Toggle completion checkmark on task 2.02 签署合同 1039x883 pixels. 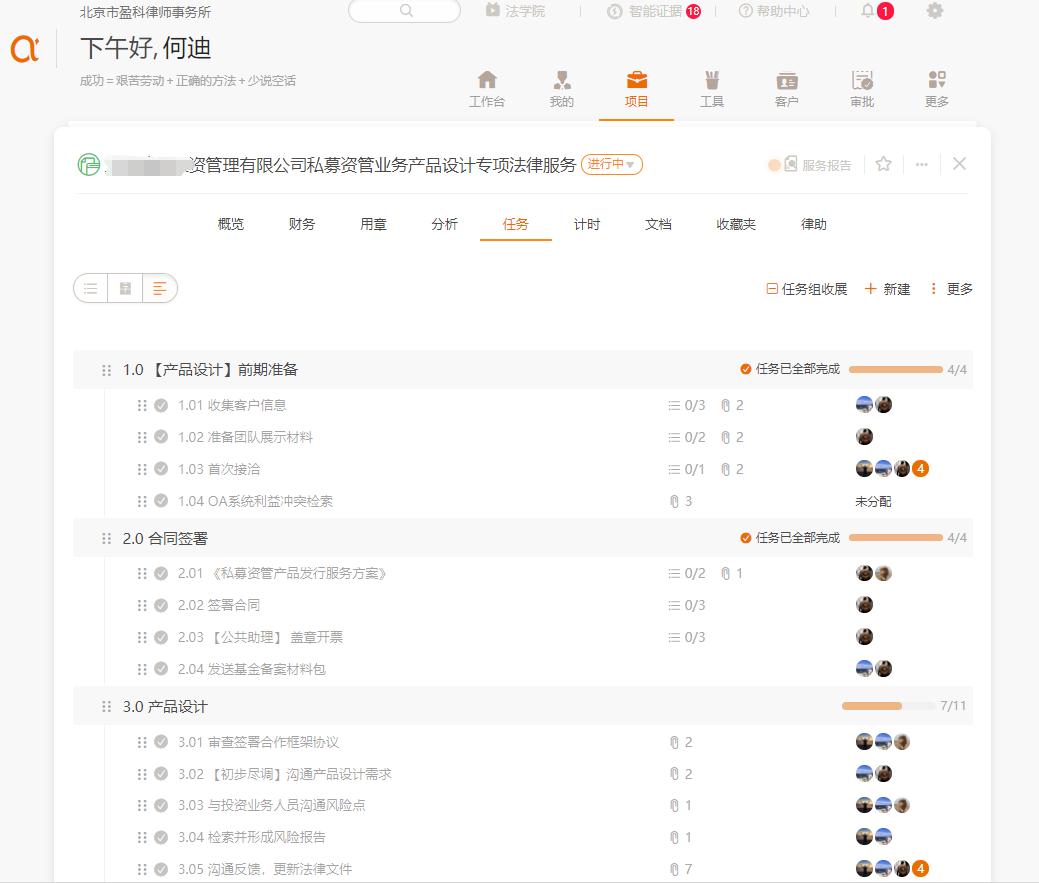(x=160, y=604)
